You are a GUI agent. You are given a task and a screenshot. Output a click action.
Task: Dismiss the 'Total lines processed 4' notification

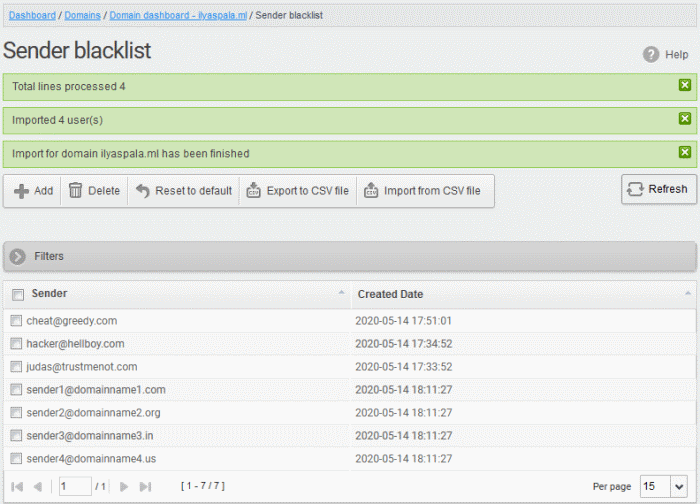(685, 85)
